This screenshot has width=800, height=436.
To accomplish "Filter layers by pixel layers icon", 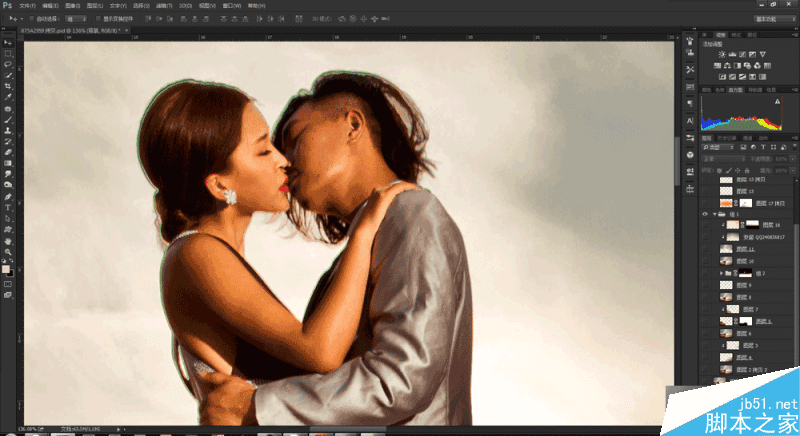I will [743, 147].
